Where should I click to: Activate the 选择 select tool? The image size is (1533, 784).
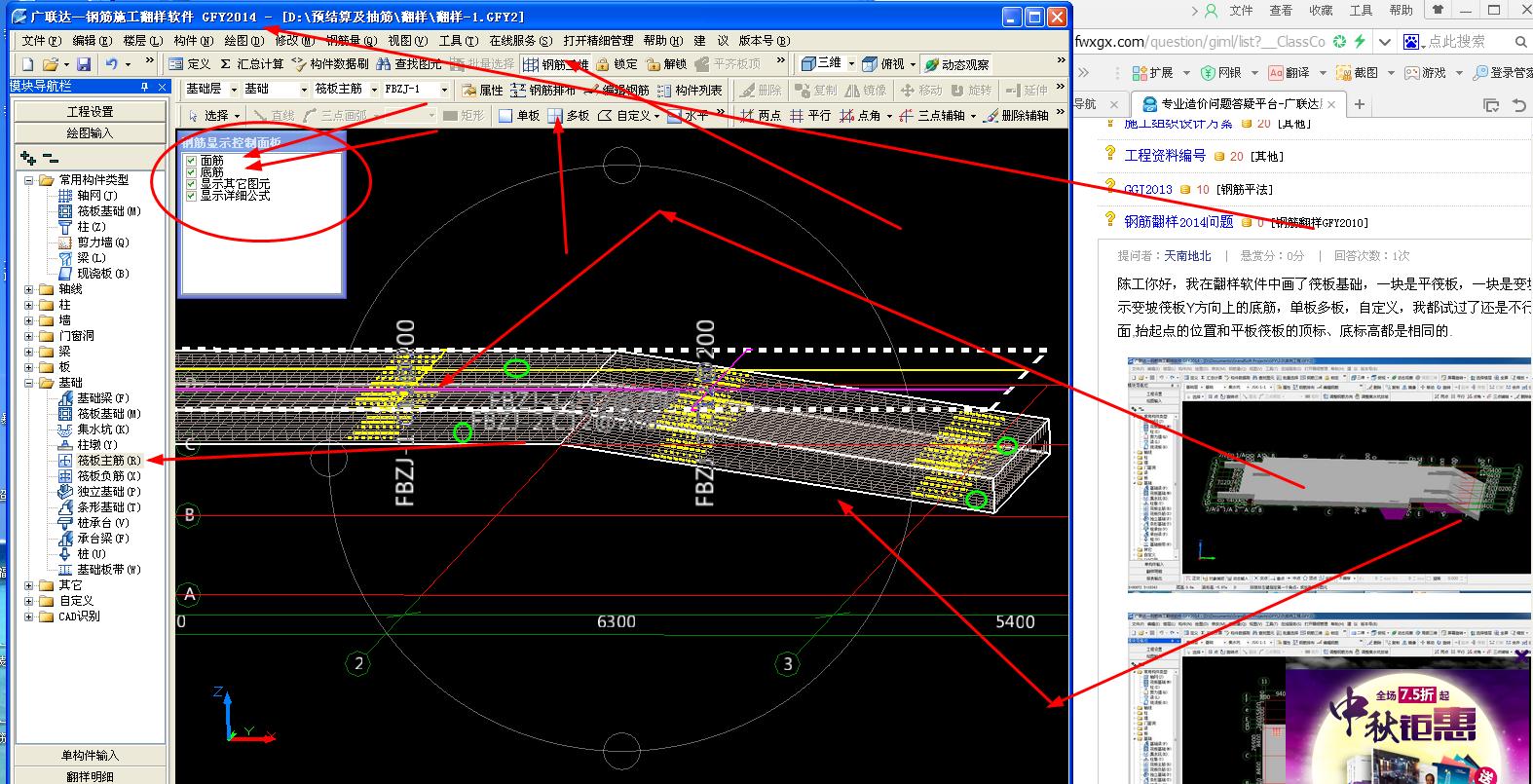tap(206, 115)
